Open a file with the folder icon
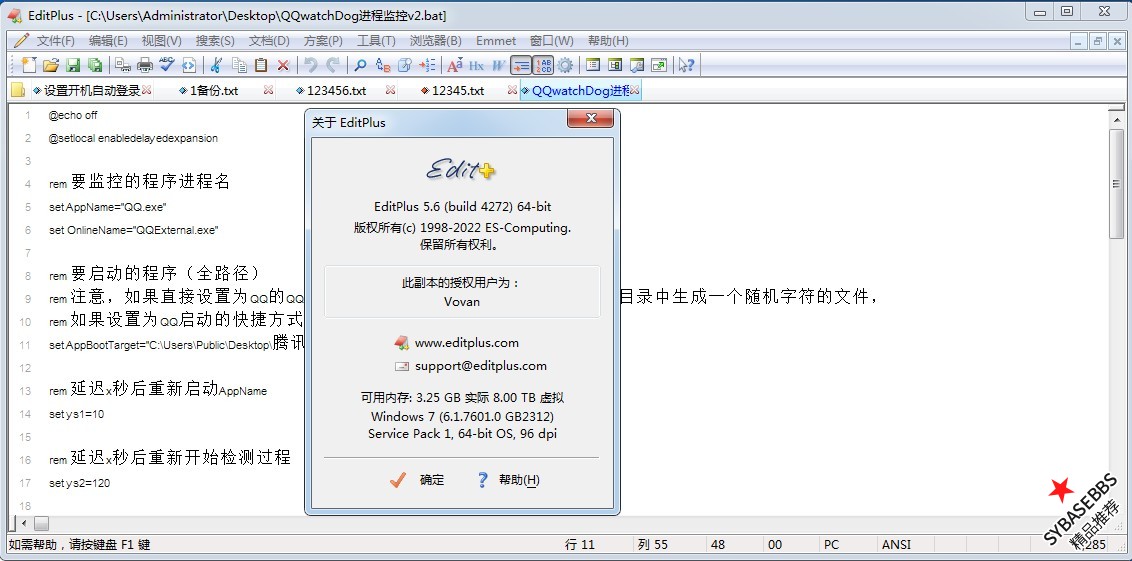This screenshot has height=561, width=1132. coord(51,65)
